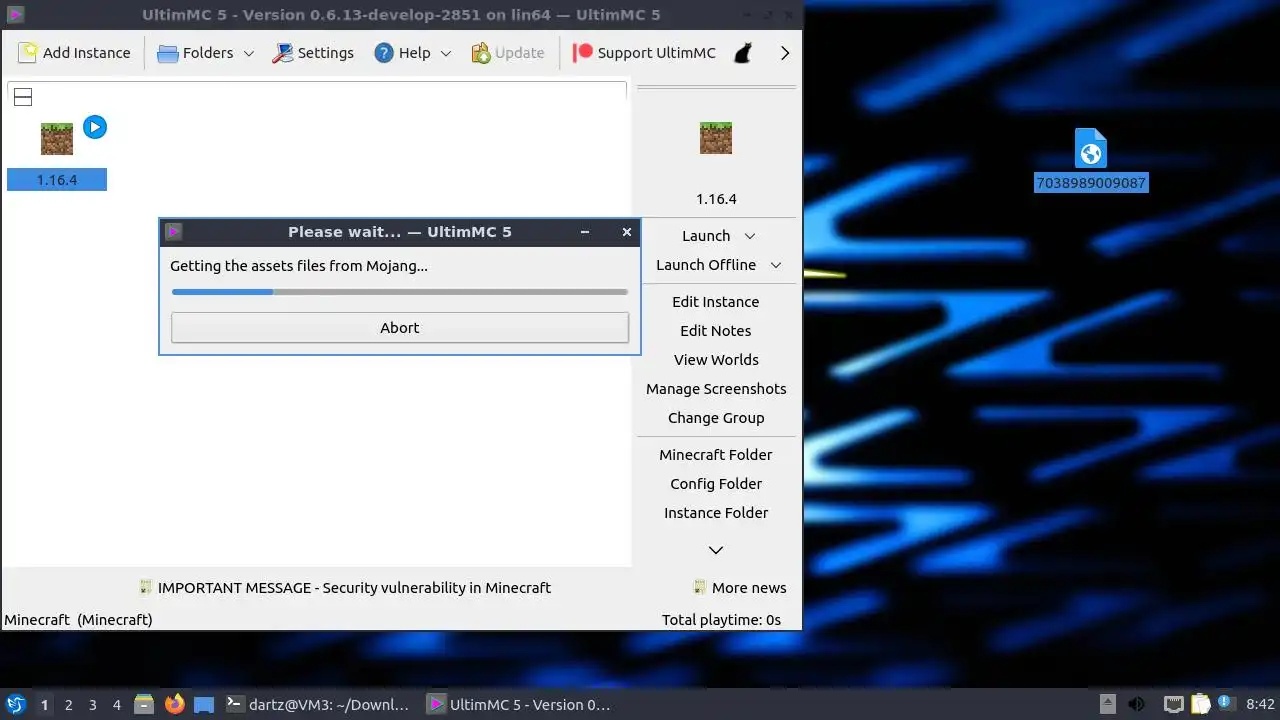This screenshot has width=1280, height=720.
Task: Open Minecraft Folder
Action: pos(716,455)
